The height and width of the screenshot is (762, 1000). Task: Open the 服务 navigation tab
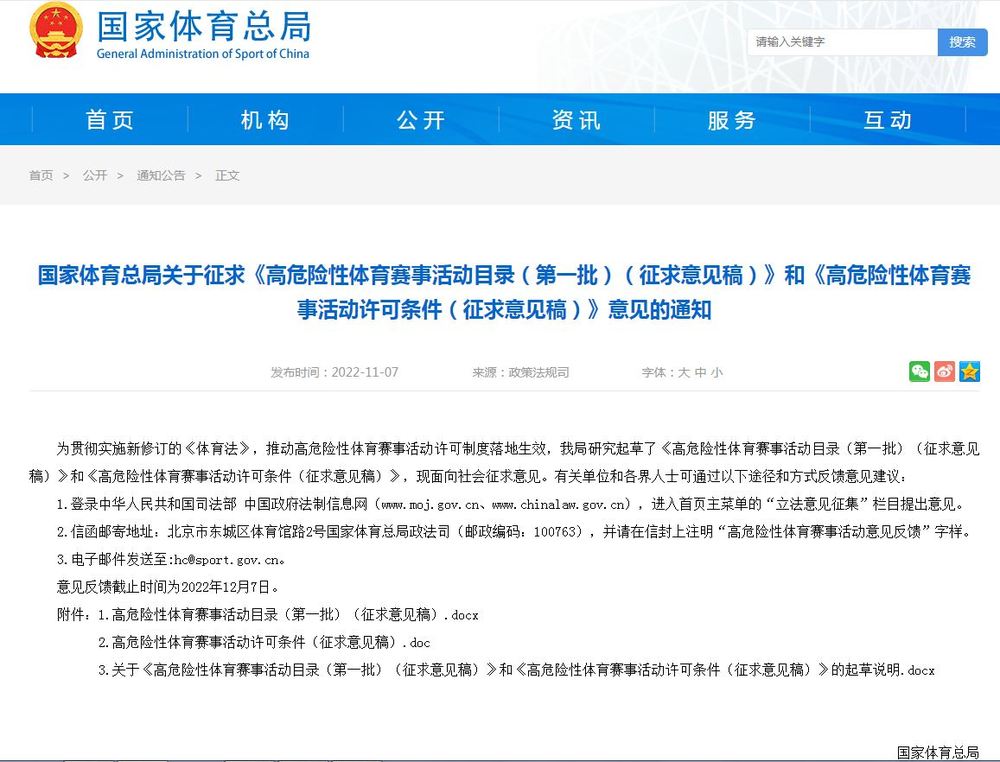pos(732,120)
